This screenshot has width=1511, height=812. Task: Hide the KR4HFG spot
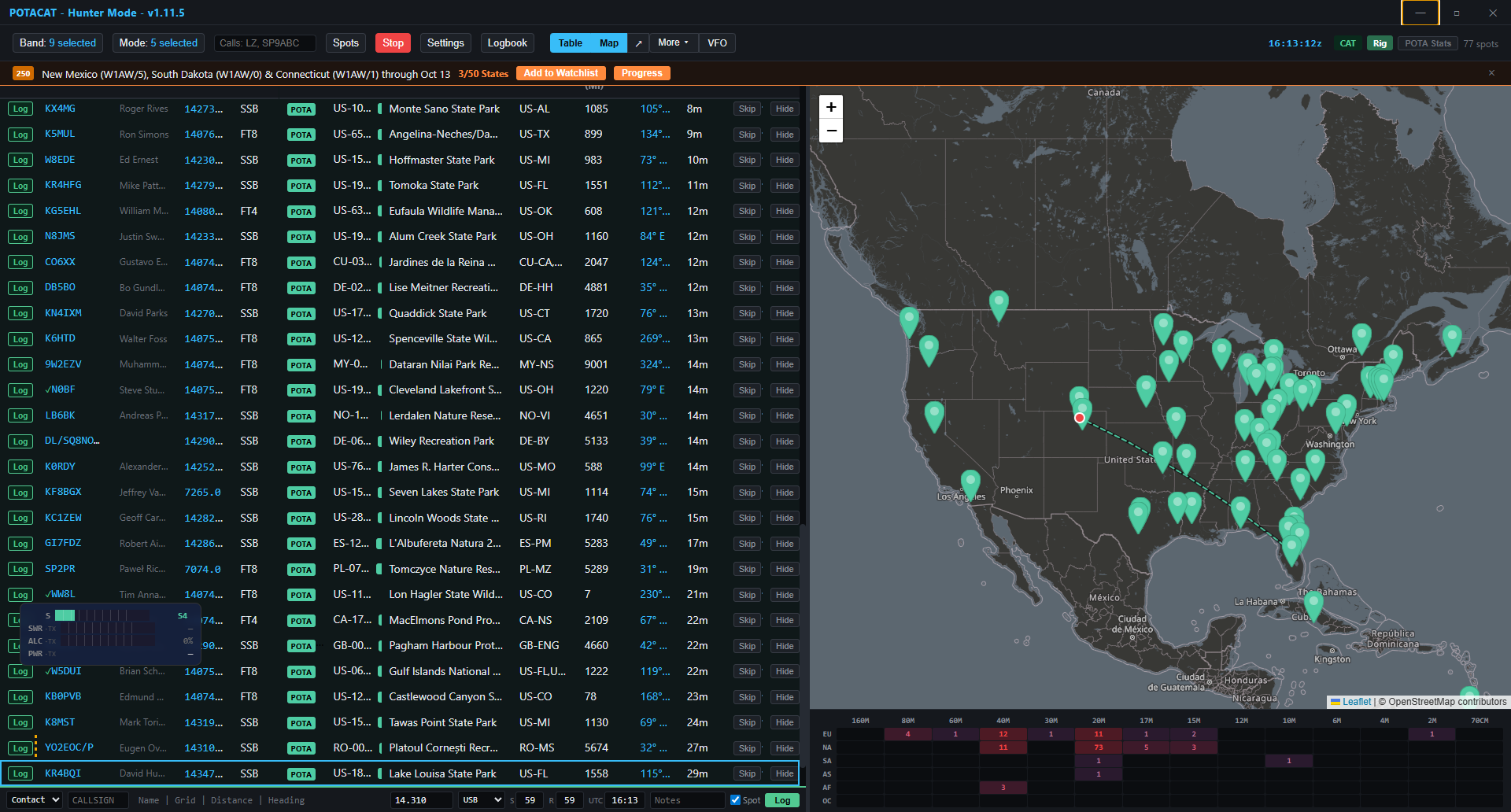[785, 186]
